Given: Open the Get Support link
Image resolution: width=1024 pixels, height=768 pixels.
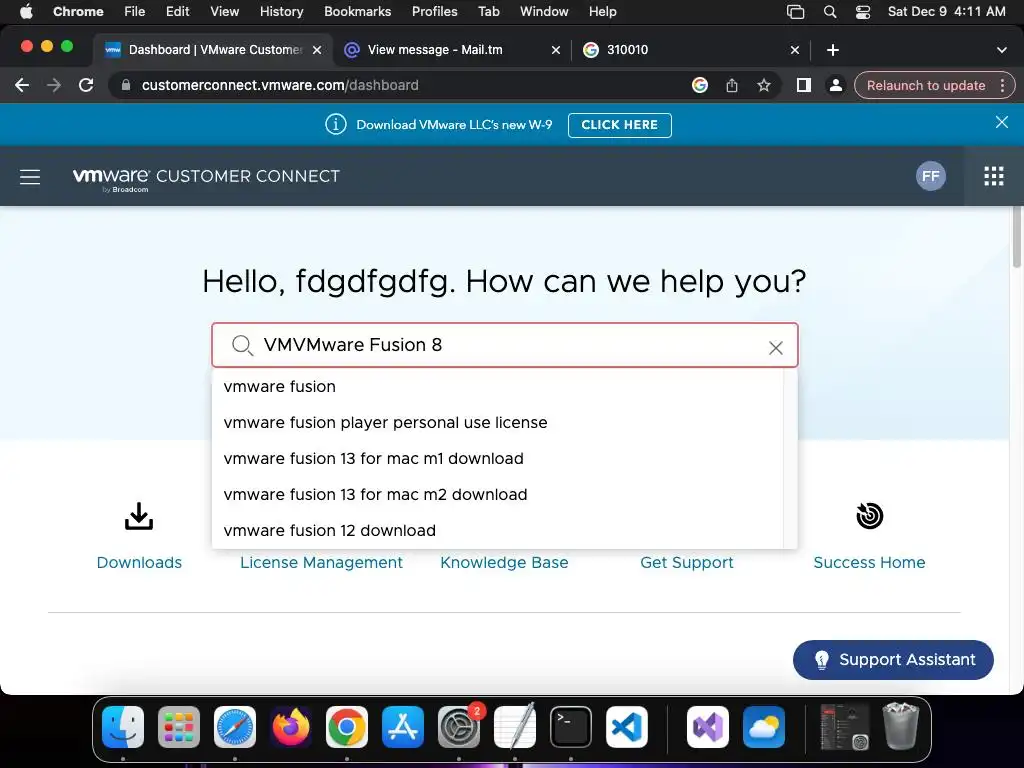Looking at the screenshot, I should point(686,562).
